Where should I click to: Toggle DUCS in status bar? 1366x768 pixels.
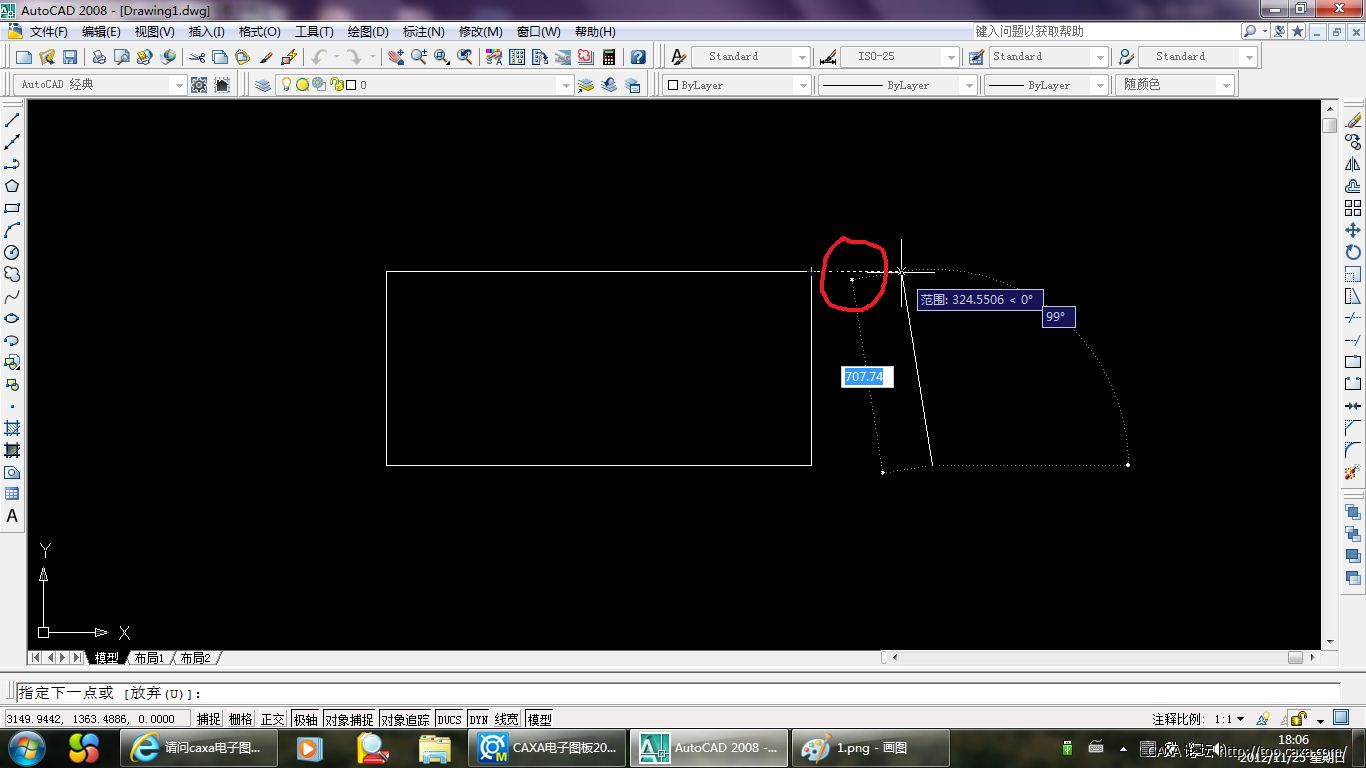point(450,719)
